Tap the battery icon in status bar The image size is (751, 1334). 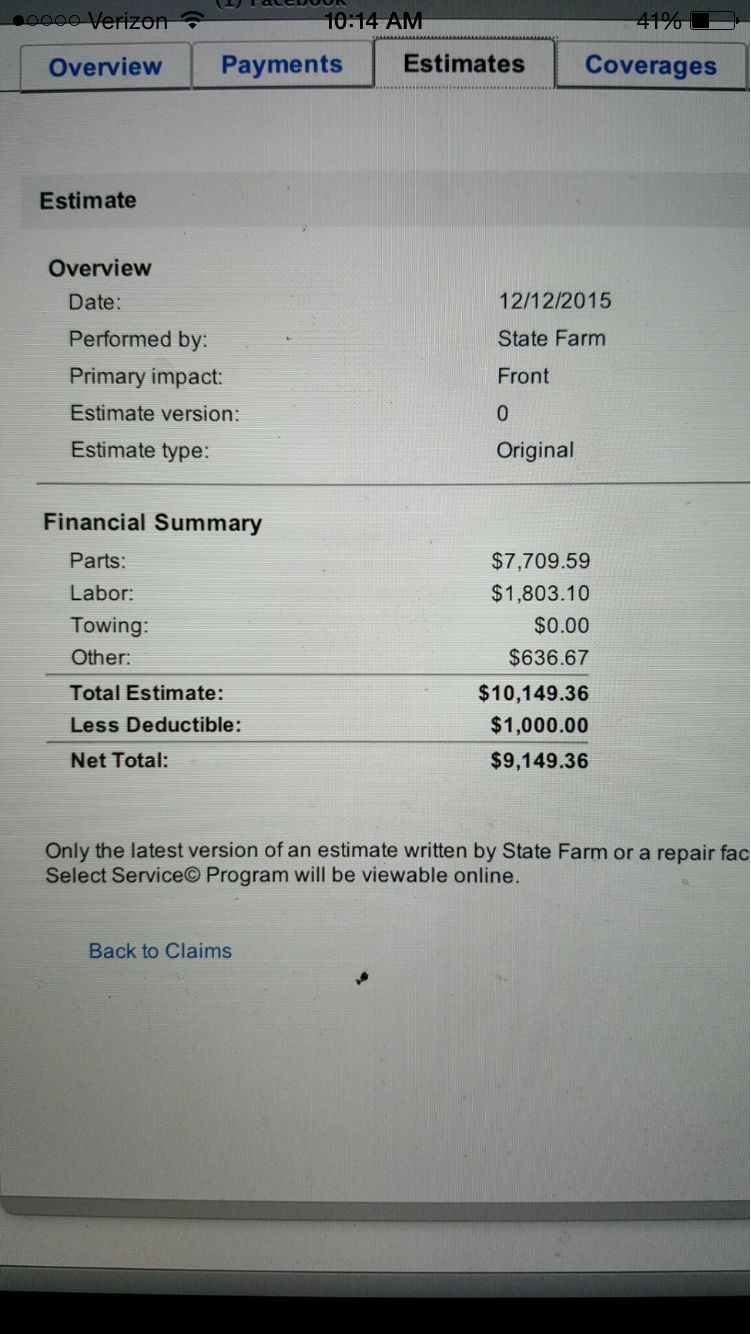tap(714, 20)
